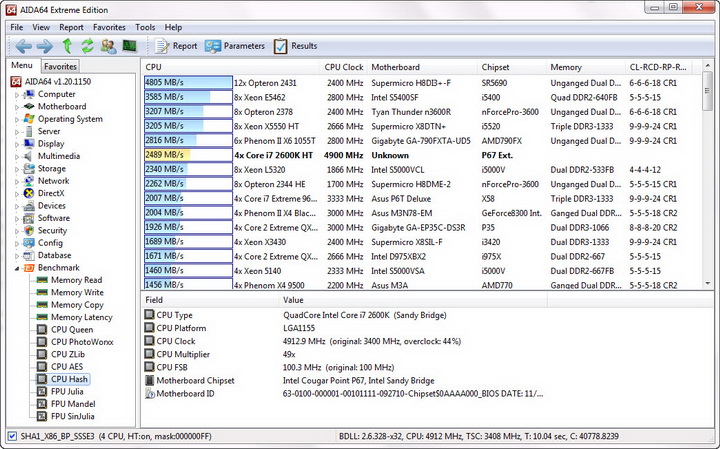Expand the Display tree node
This screenshot has width=720, height=449.
(x=17, y=144)
